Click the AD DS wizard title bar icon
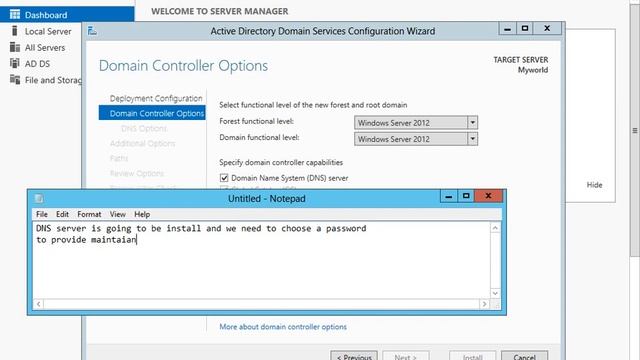Screen dimensions: 640x360 pyautogui.click(x=92, y=31)
